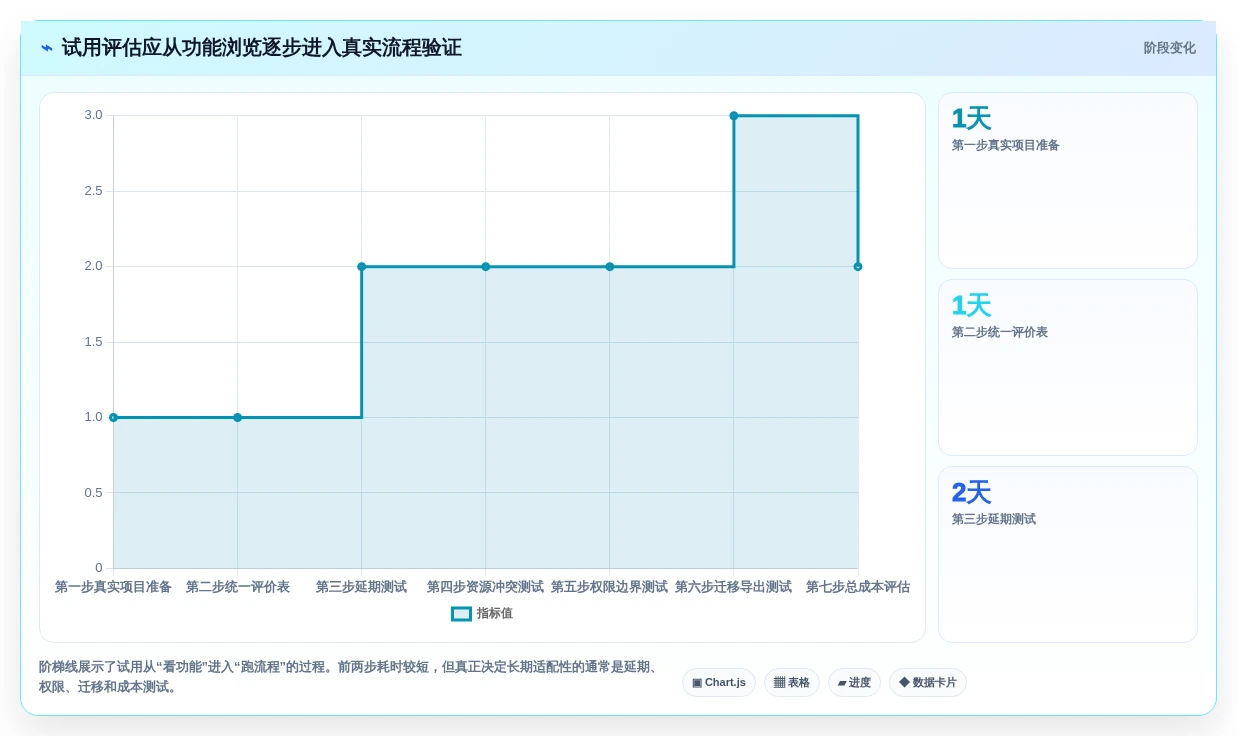The width and height of the screenshot is (1237, 736).
Task: Click the title 试用评估应从功能浏览逐步进入真实流程验证
Action: (x=261, y=48)
